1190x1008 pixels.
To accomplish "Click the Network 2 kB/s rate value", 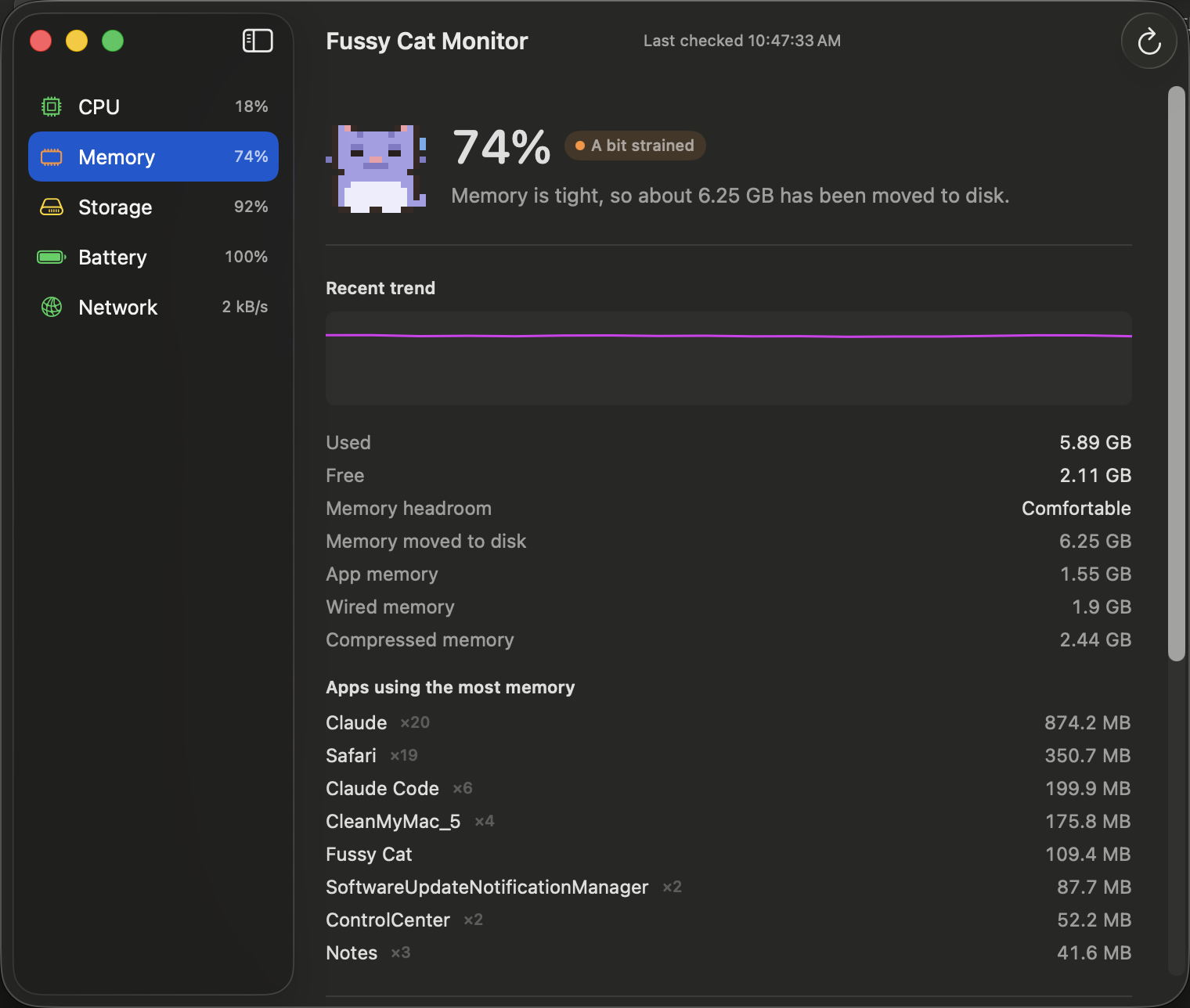I will (x=245, y=307).
